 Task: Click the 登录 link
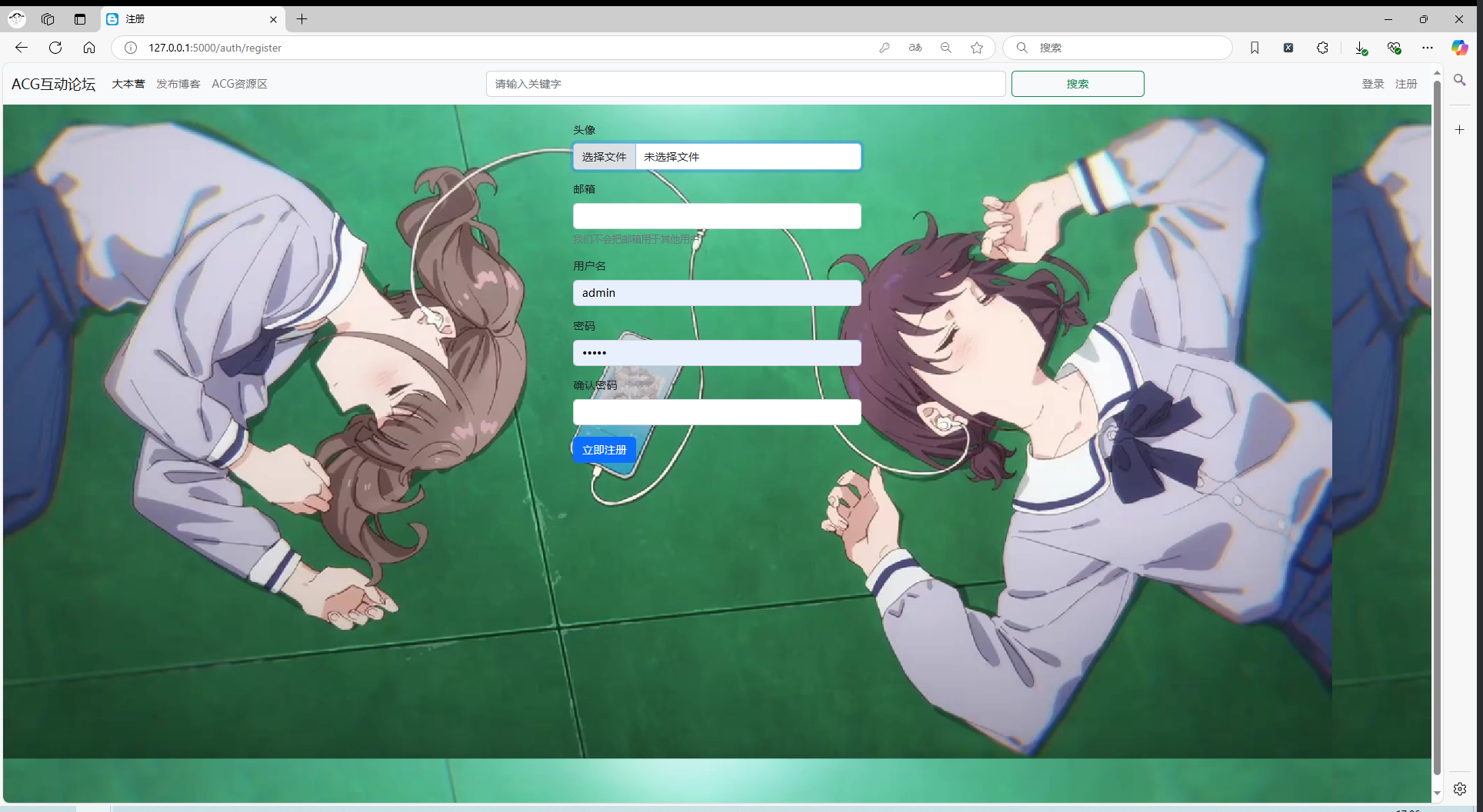point(1373,84)
